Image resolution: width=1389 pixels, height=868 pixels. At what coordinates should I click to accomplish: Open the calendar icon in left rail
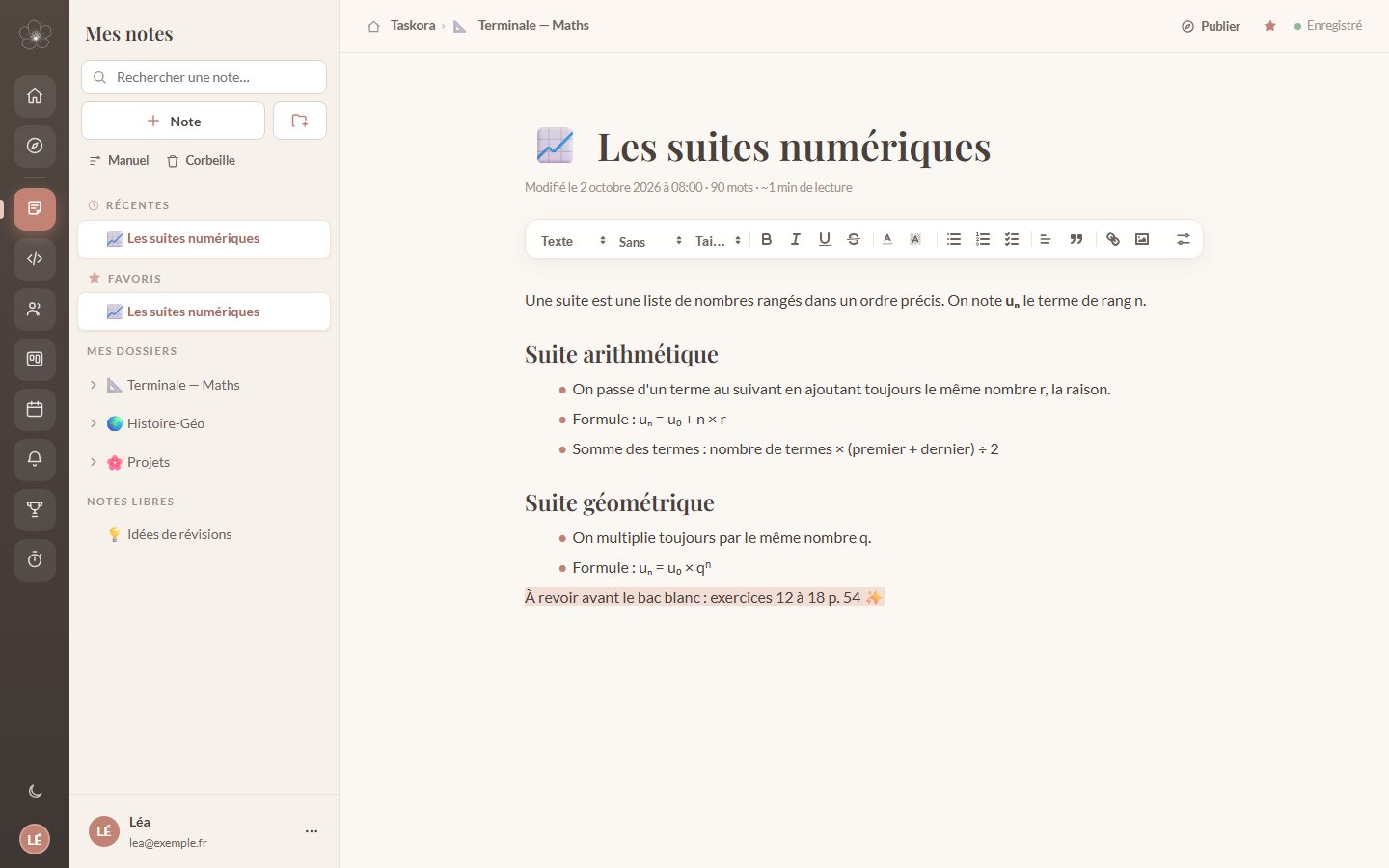[x=35, y=409]
